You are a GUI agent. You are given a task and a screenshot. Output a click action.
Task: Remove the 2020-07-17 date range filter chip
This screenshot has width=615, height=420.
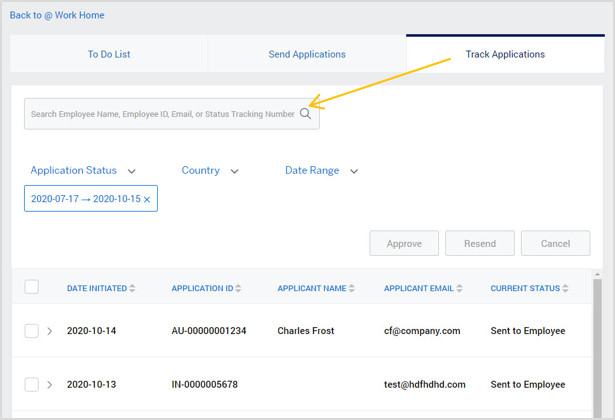pyautogui.click(x=147, y=200)
